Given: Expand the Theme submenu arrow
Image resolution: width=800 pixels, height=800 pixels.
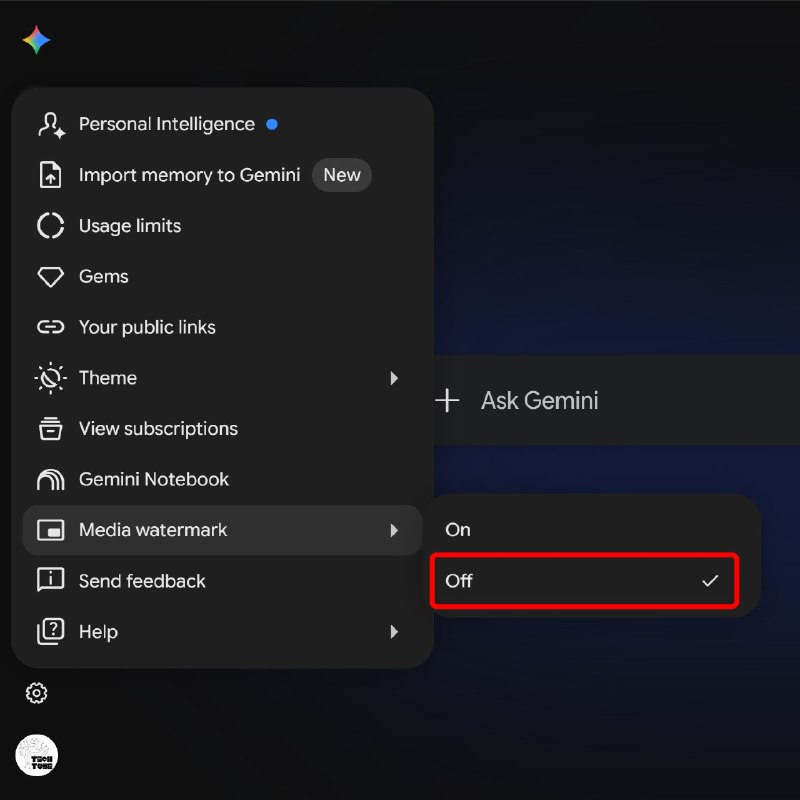Looking at the screenshot, I should (394, 378).
